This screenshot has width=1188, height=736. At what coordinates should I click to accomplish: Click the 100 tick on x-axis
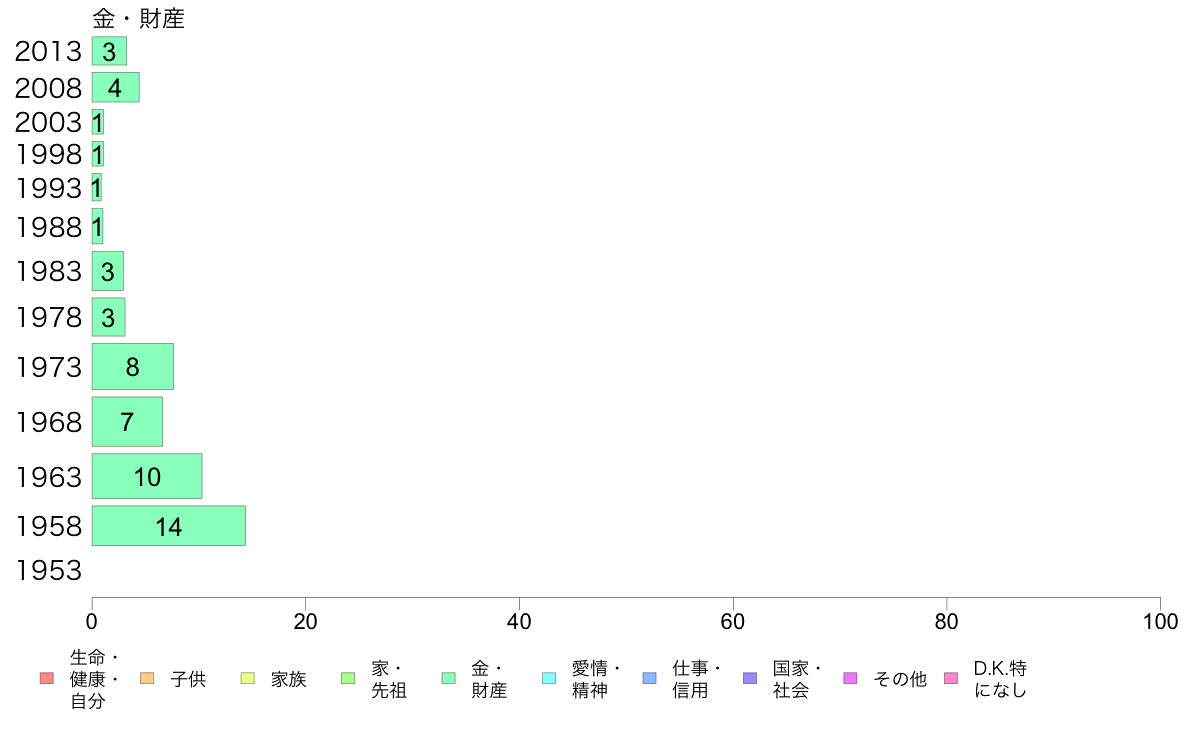pyautogui.click(x=1160, y=622)
